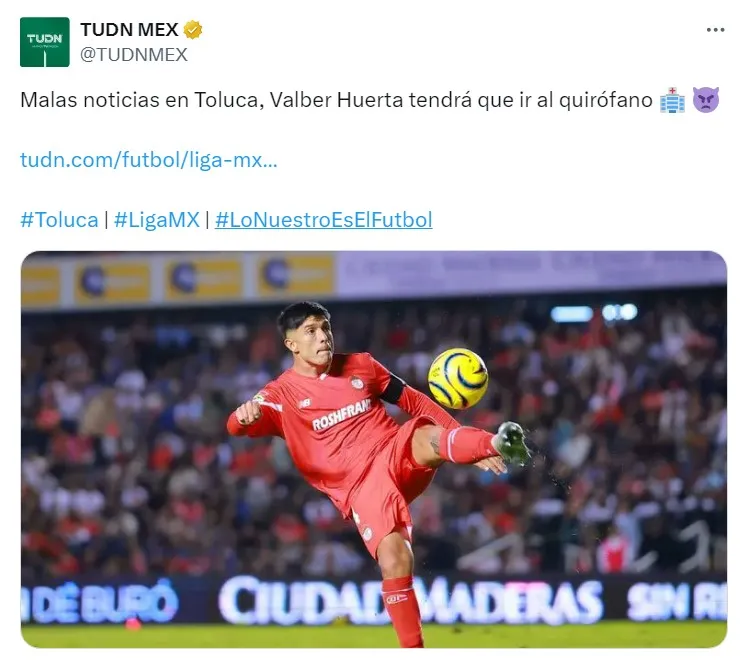
Task: Click the Roshfrans sponsor text on the jersey
Action: click(341, 415)
